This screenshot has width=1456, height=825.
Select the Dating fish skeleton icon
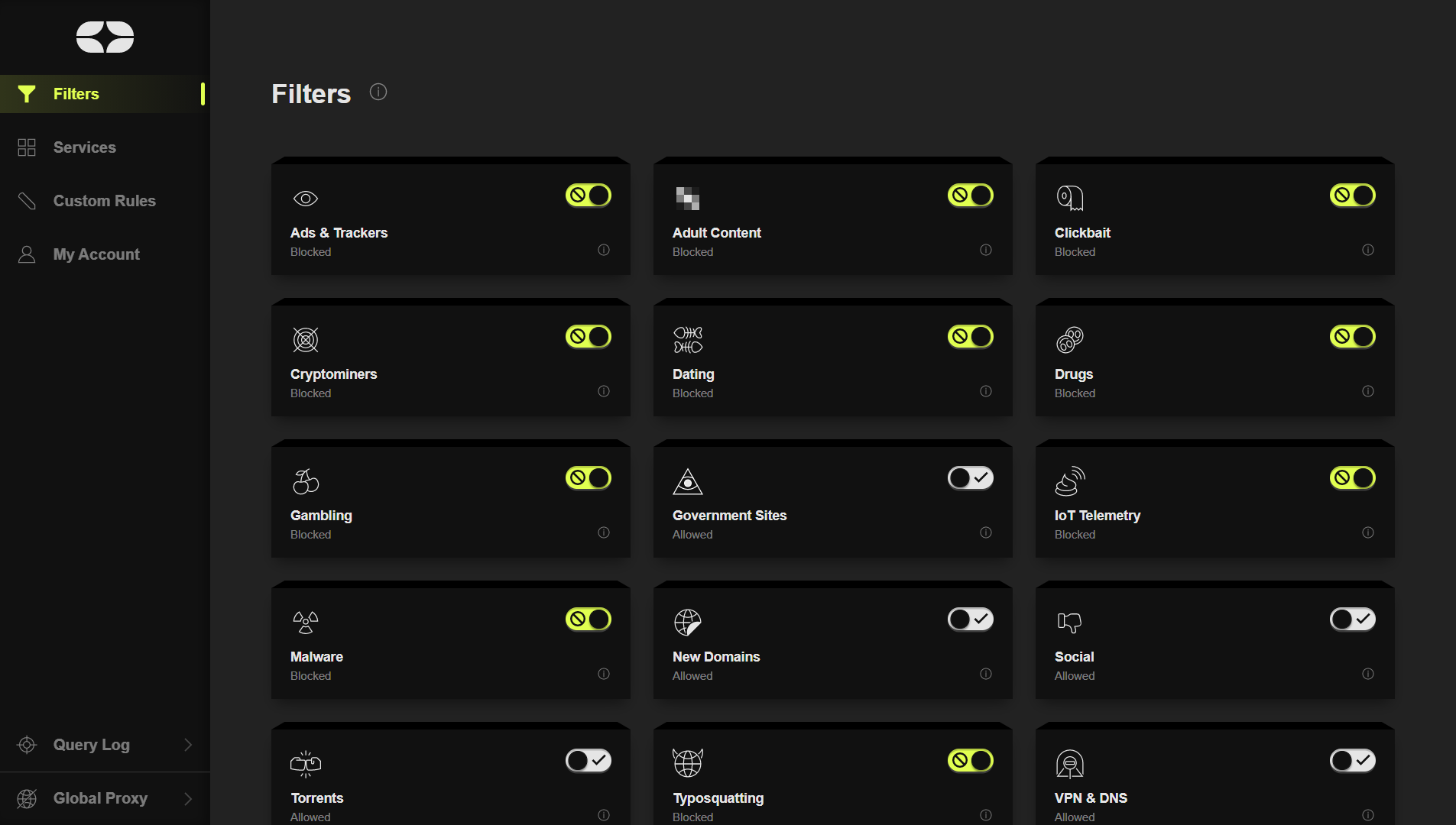pos(687,339)
